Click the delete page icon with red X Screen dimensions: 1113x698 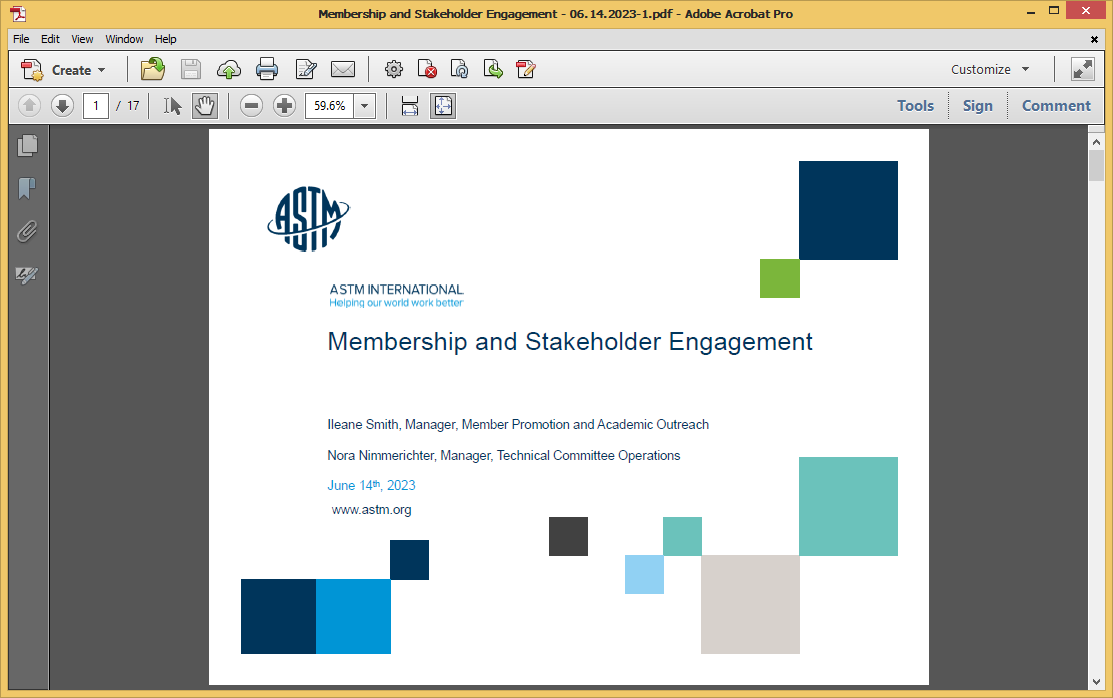(x=427, y=70)
